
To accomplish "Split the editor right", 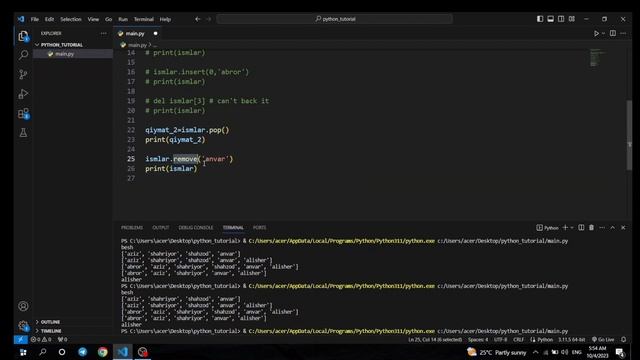I will click(613, 33).
